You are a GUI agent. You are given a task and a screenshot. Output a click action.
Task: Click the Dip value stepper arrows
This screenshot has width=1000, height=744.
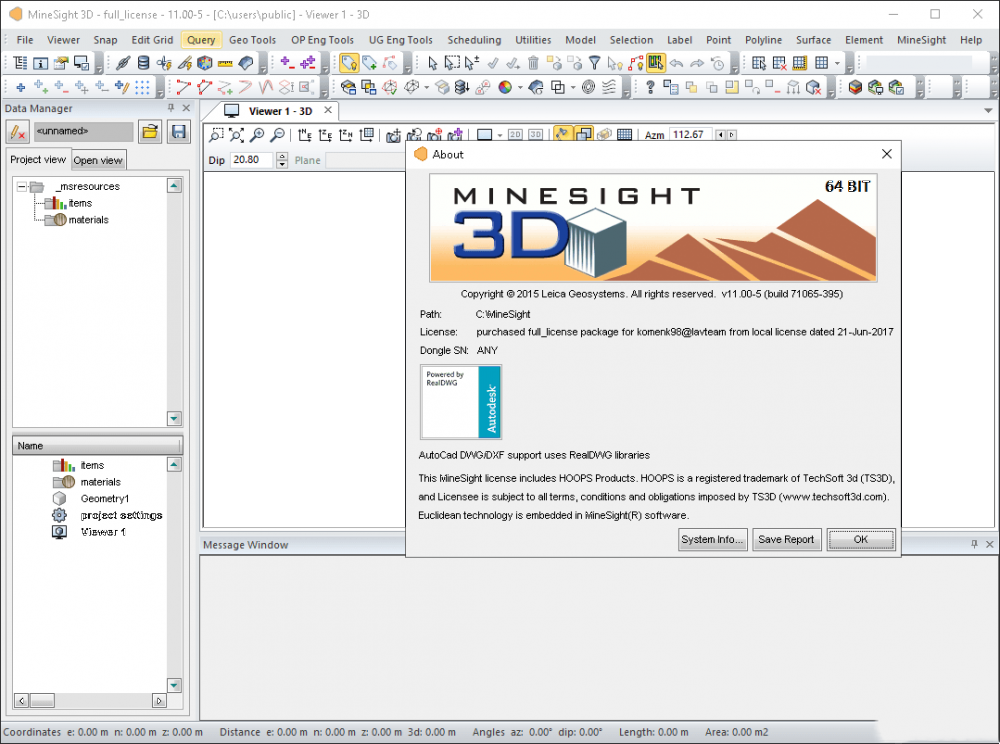point(283,160)
